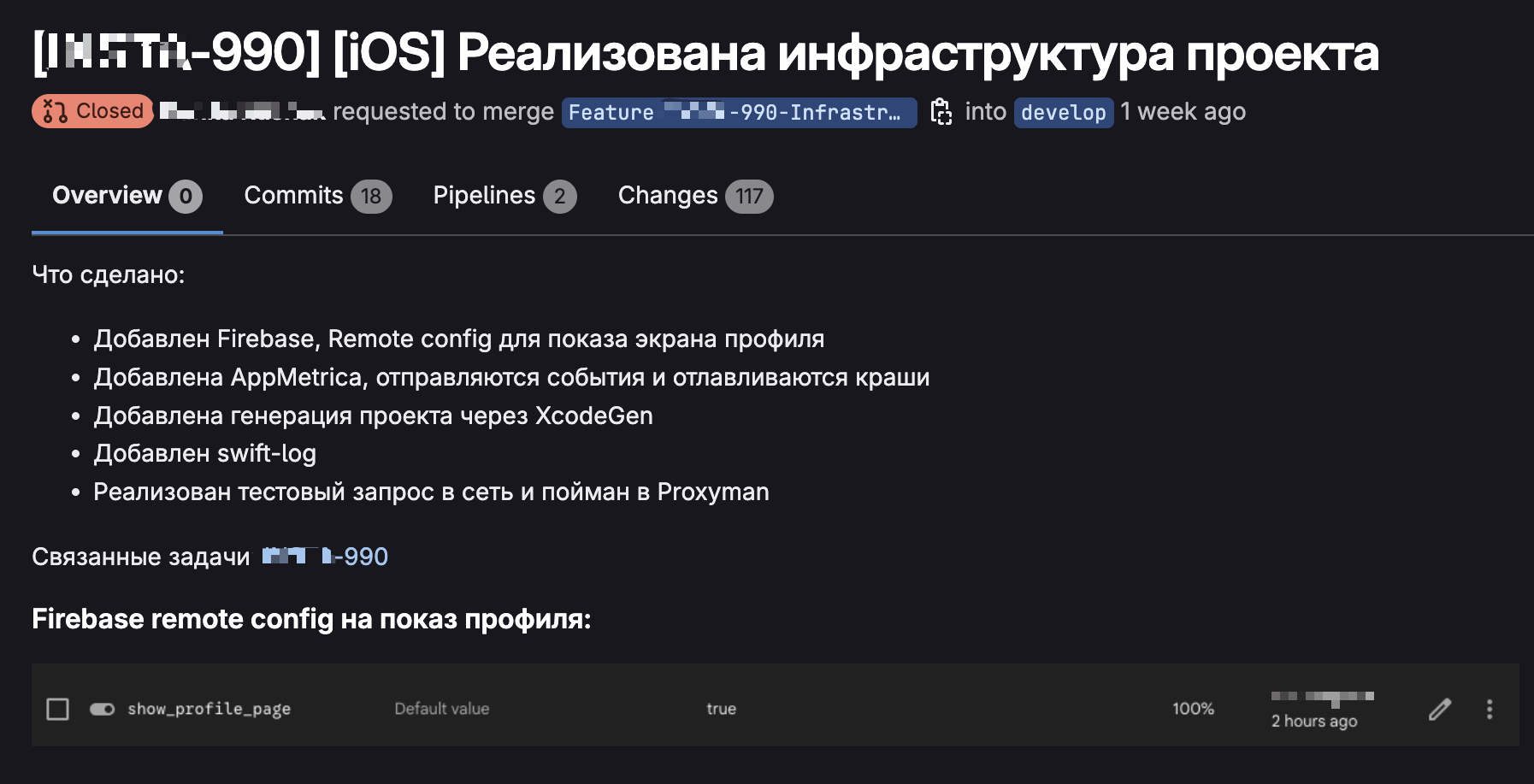Viewport: 1534px width, 784px height.
Task: Click the 100% rollout percentage
Action: pos(1193,709)
